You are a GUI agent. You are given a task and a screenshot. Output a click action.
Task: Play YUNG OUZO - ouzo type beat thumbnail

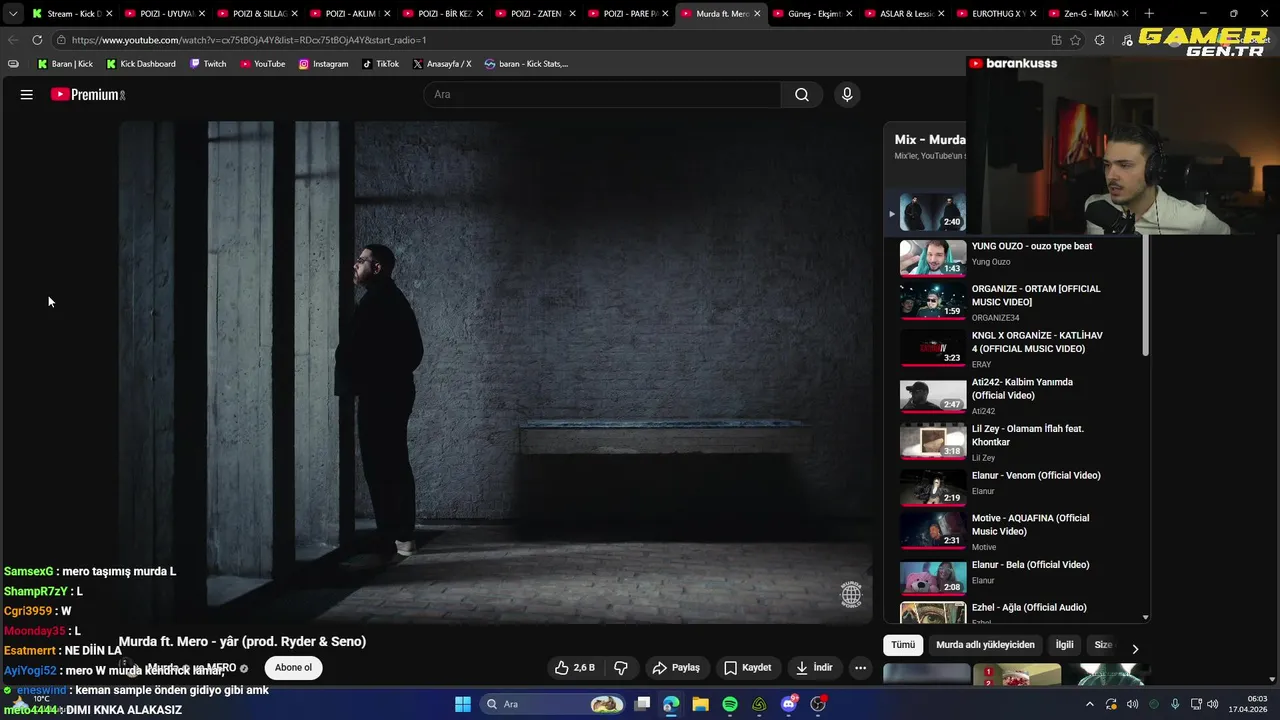(x=933, y=257)
